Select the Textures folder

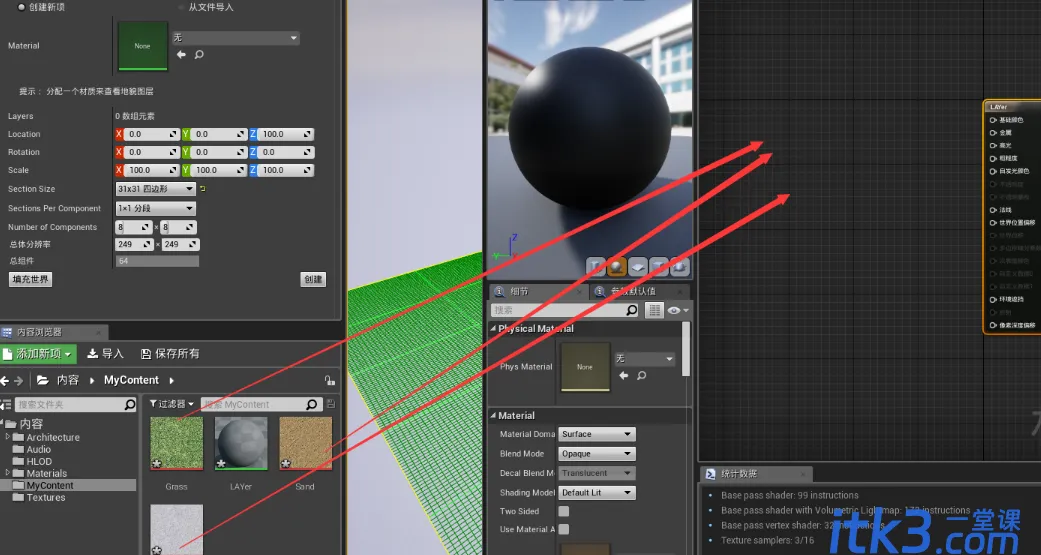(46, 497)
